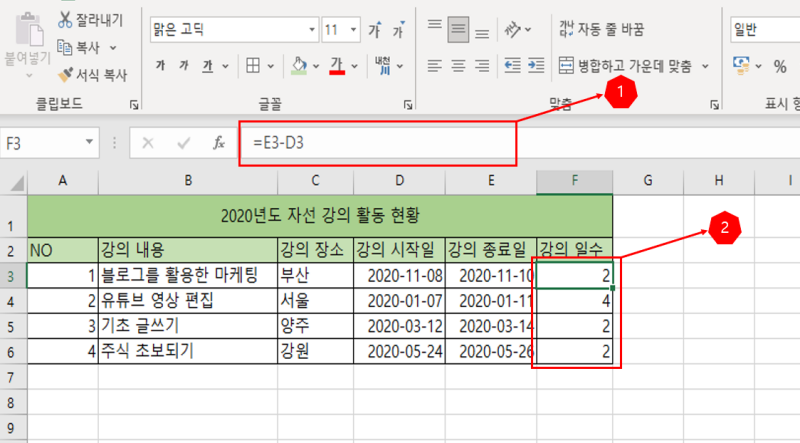Open the font color dropdown arrow

click(355, 66)
